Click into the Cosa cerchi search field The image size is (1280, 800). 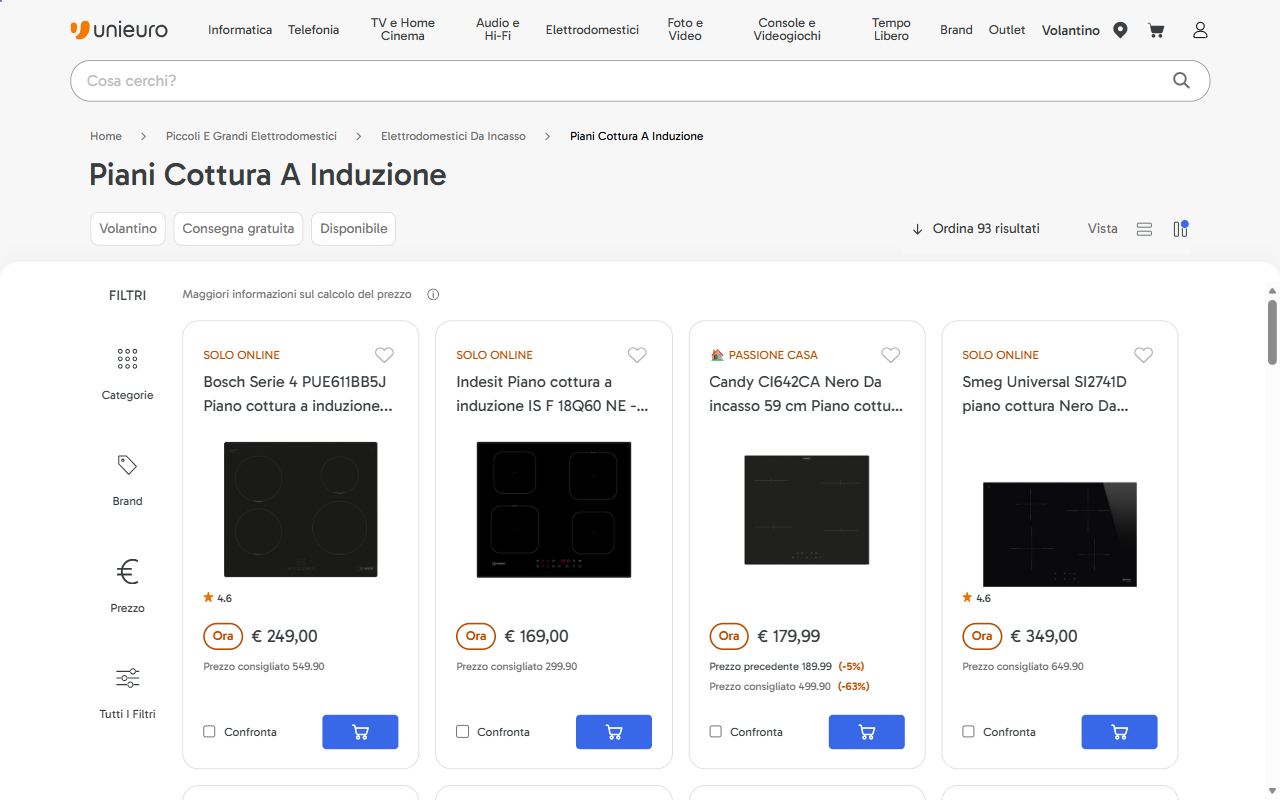coord(620,81)
